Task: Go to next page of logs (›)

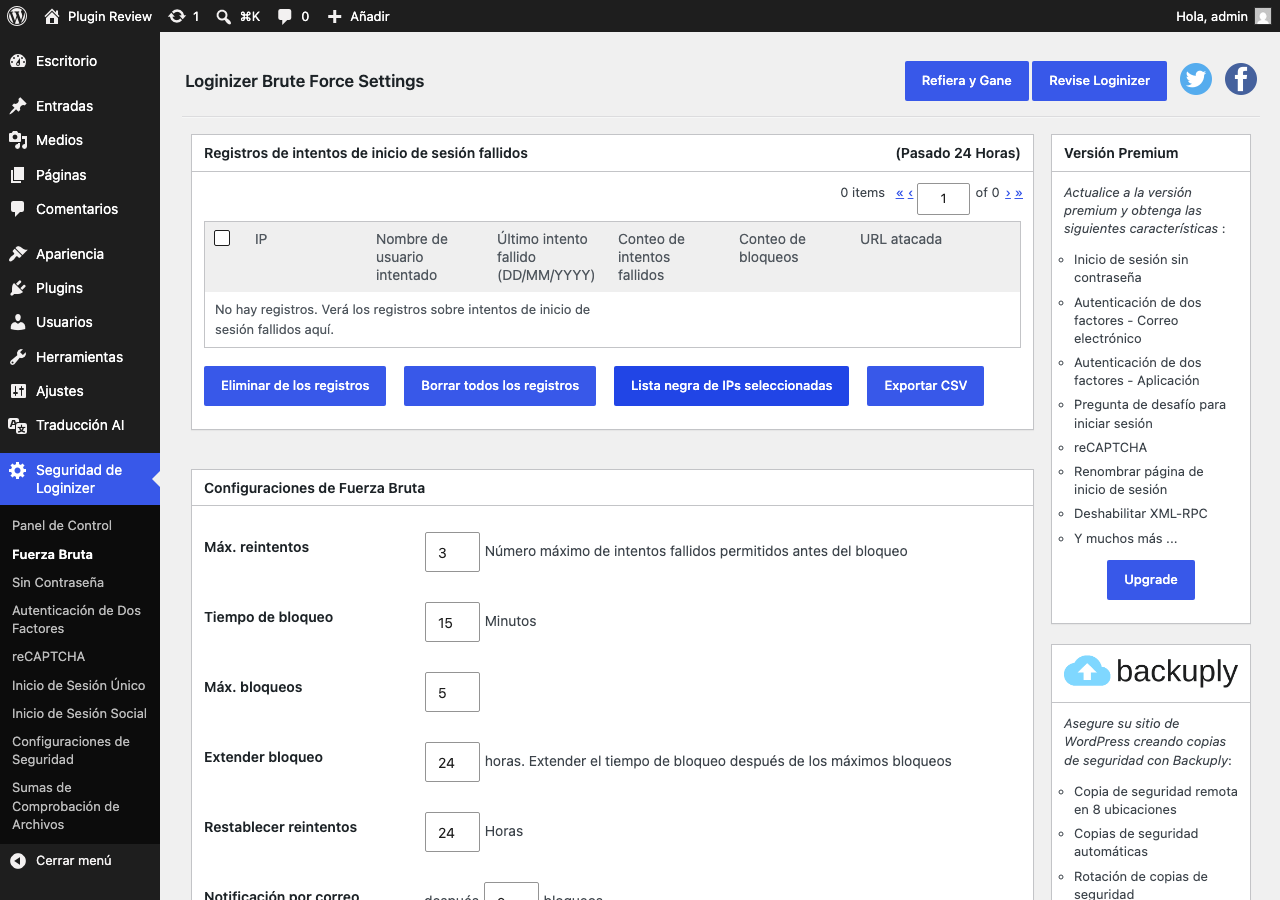Action: [x=1008, y=192]
